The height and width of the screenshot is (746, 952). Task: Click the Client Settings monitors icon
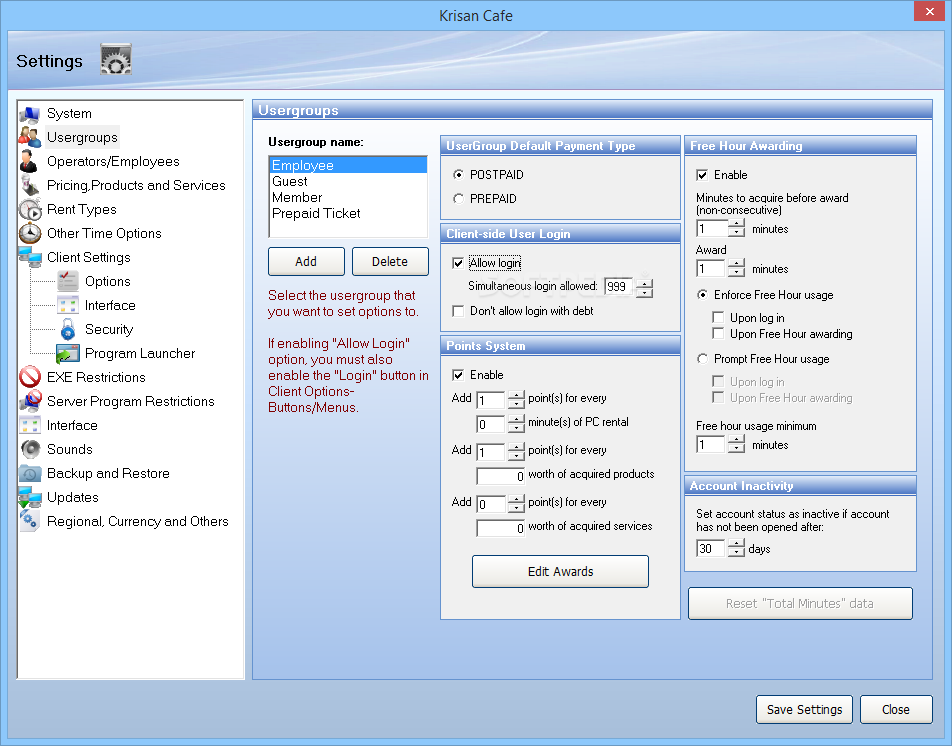[x=30, y=257]
